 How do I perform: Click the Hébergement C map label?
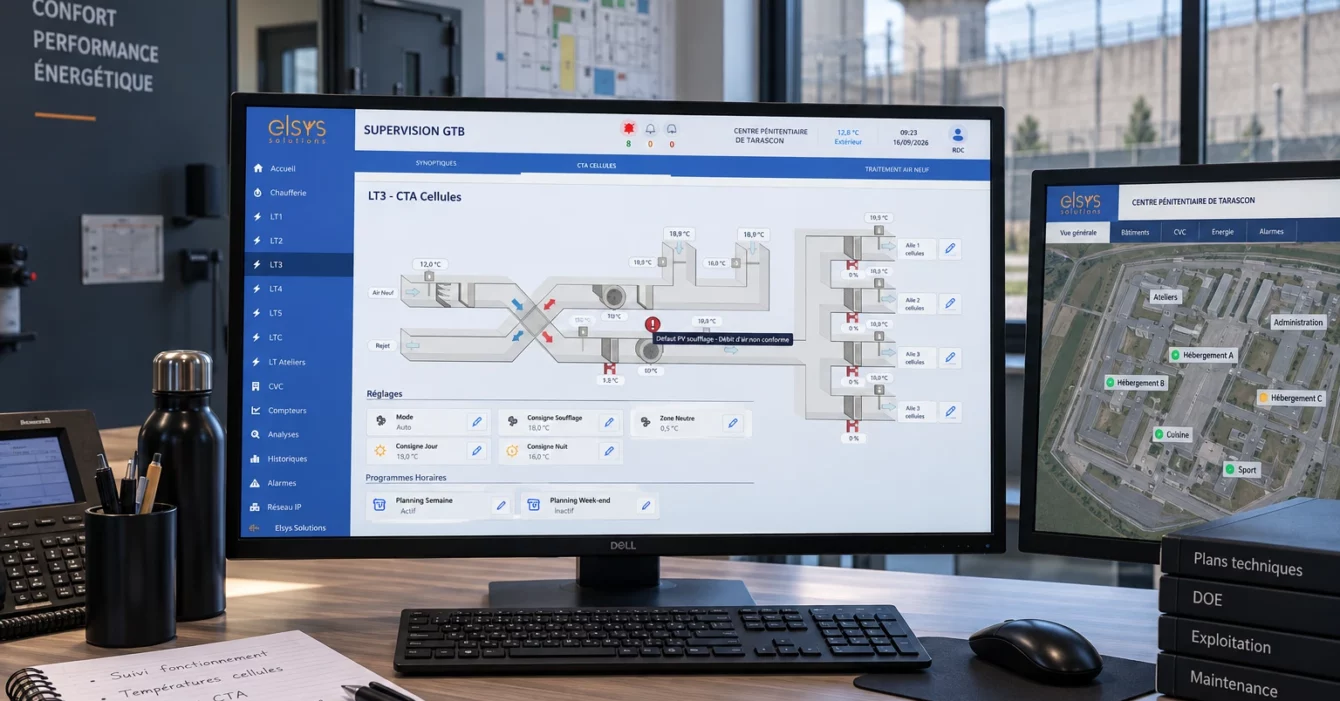click(x=1291, y=398)
